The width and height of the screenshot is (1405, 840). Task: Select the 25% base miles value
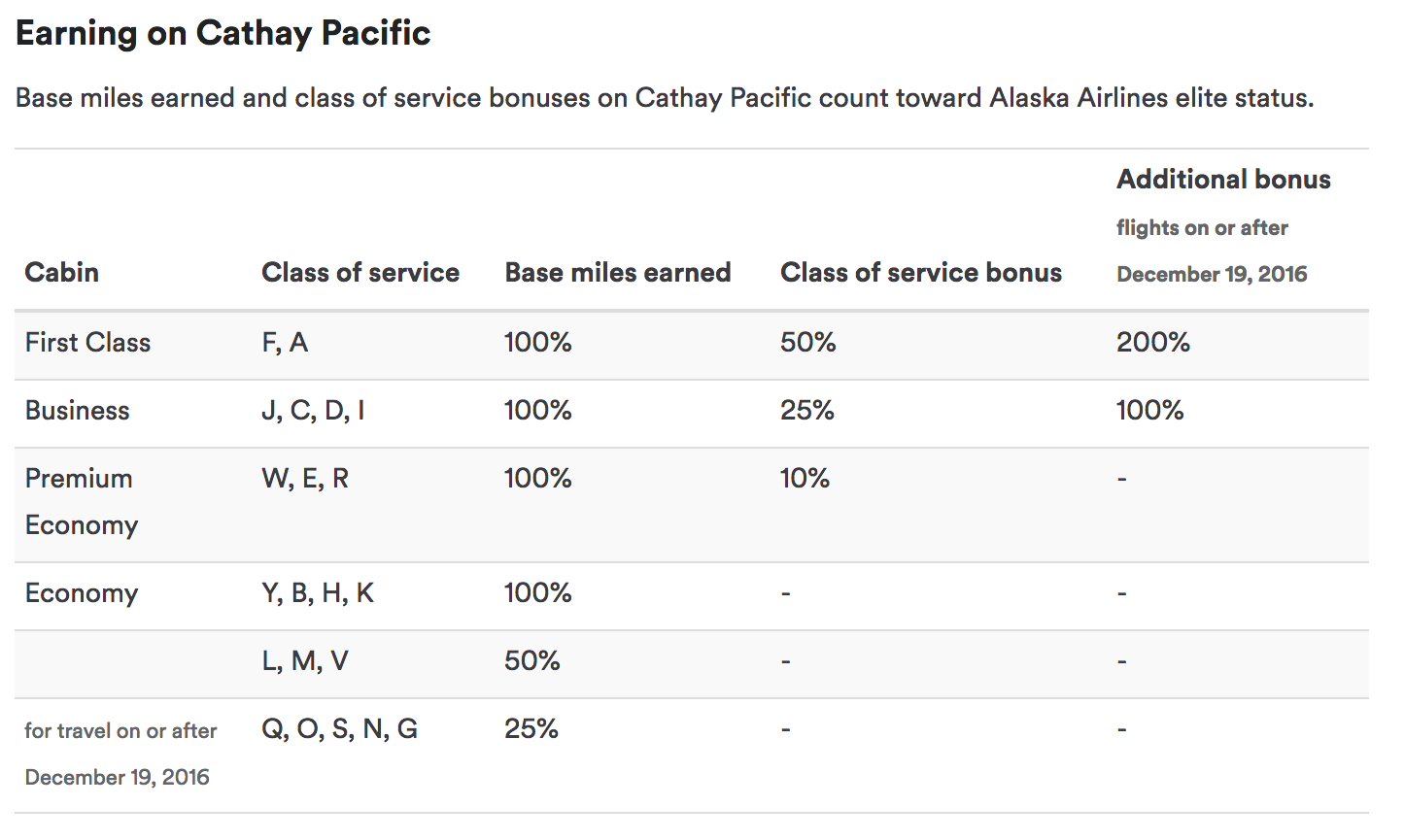531,728
